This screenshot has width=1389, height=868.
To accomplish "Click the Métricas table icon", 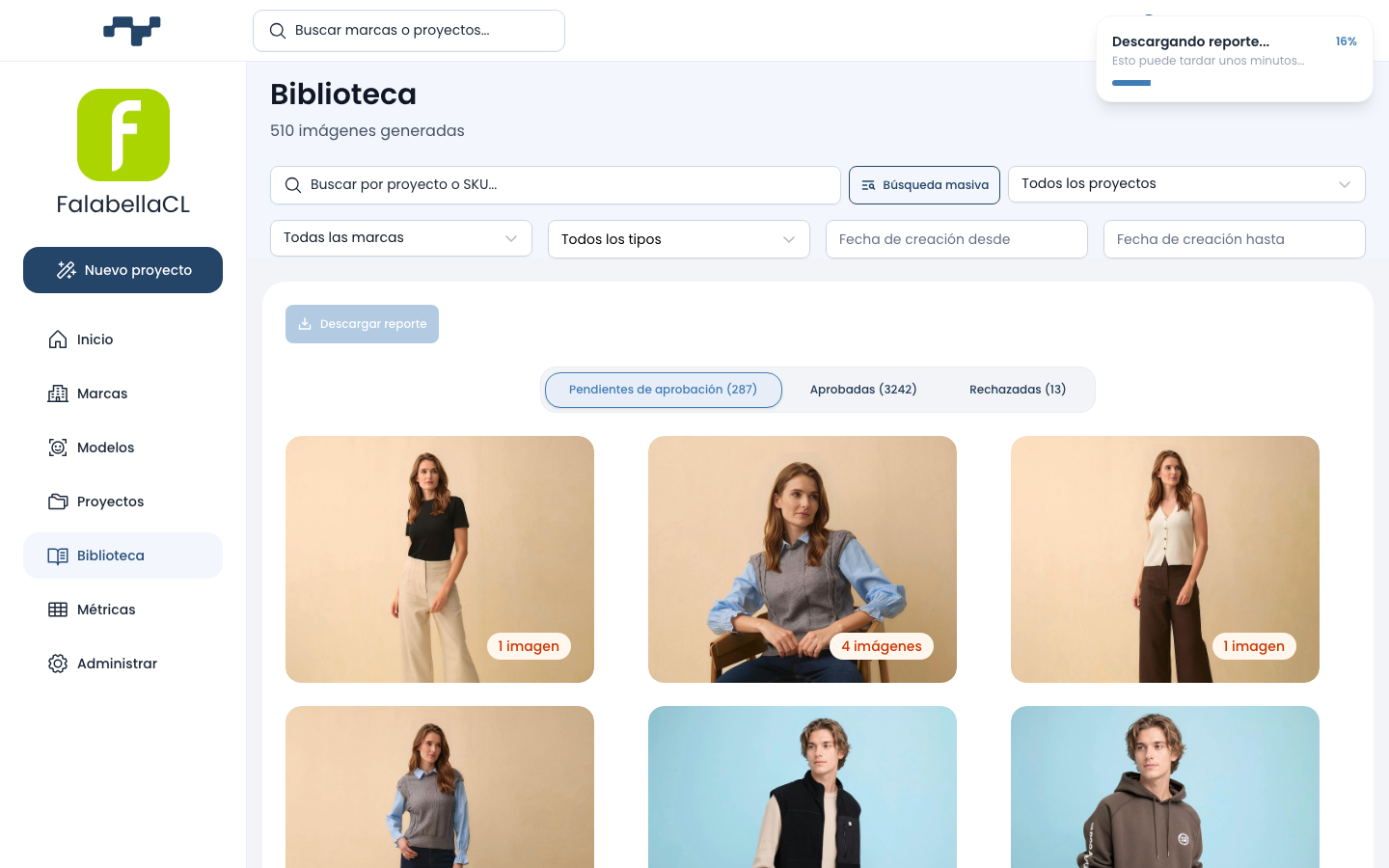I will coord(58,610).
